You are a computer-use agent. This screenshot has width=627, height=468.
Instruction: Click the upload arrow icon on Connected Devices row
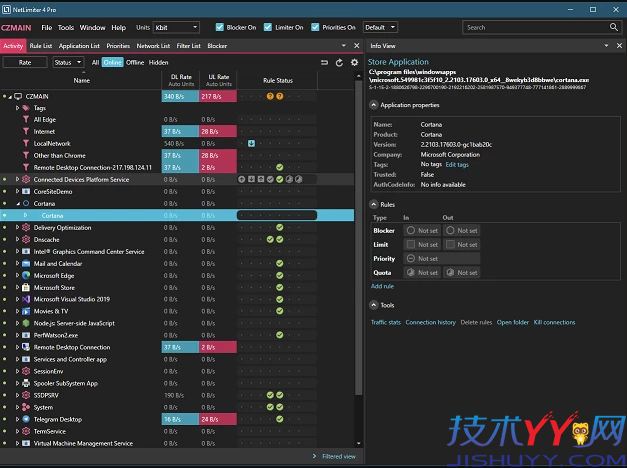[242, 179]
